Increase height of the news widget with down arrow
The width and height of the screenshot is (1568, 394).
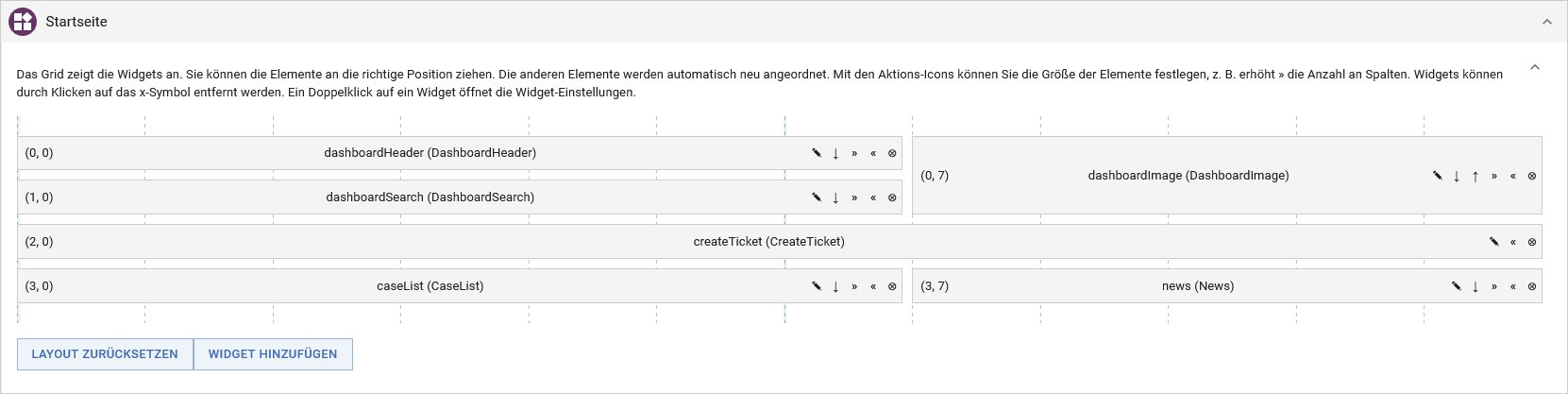pos(1475,286)
